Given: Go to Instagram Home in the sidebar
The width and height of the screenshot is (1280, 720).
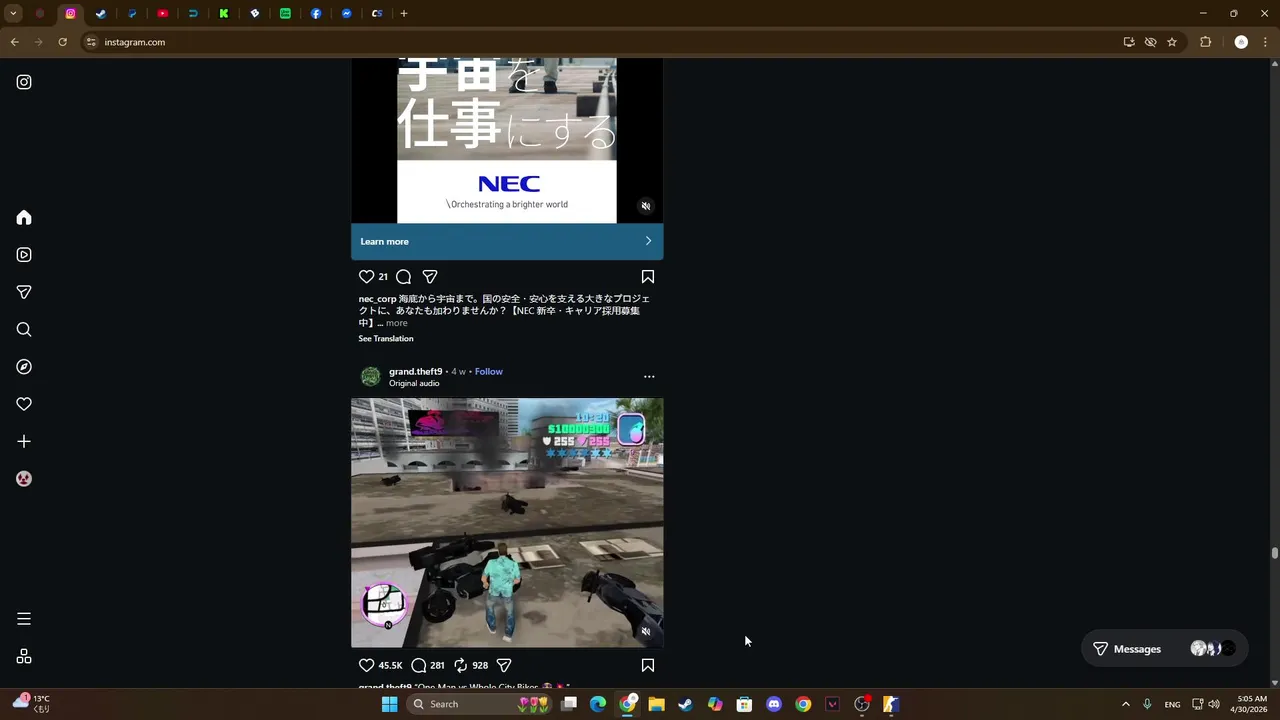Looking at the screenshot, I should point(24,218).
